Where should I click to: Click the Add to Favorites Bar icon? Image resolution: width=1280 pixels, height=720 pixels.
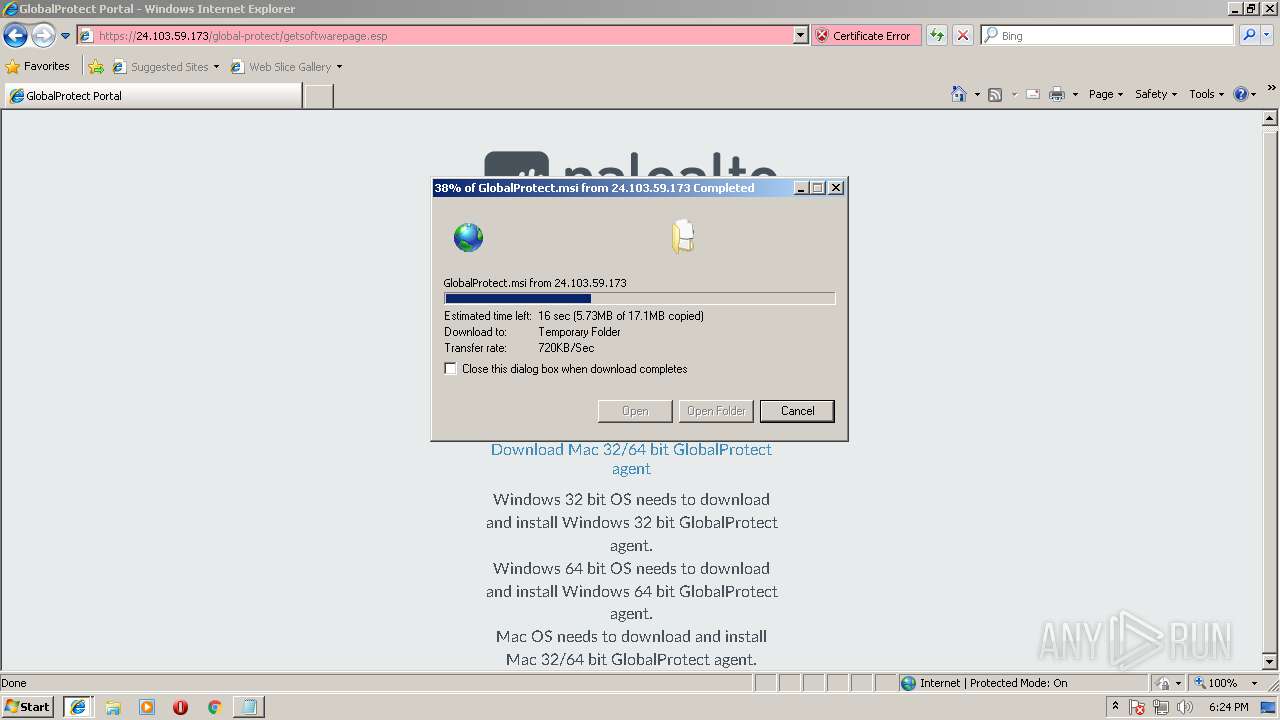tap(96, 67)
